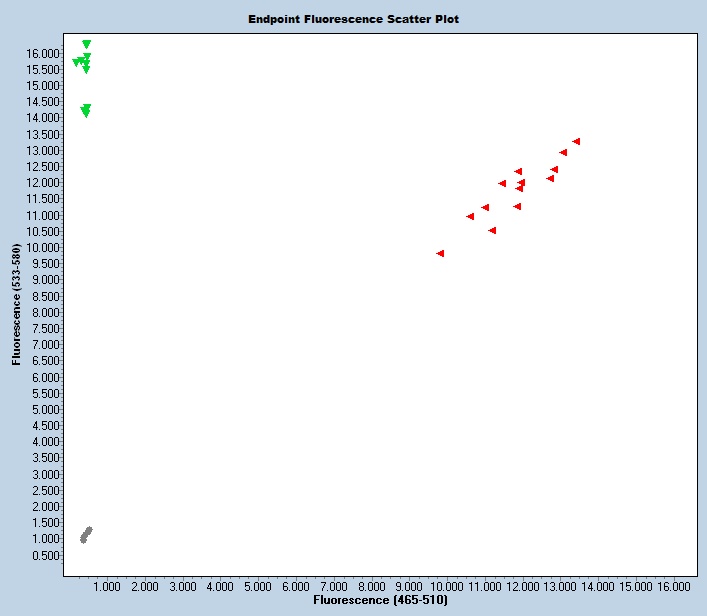Click the lowest-left red triangle data point
The height and width of the screenshot is (616, 707).
pyautogui.click(x=440, y=254)
